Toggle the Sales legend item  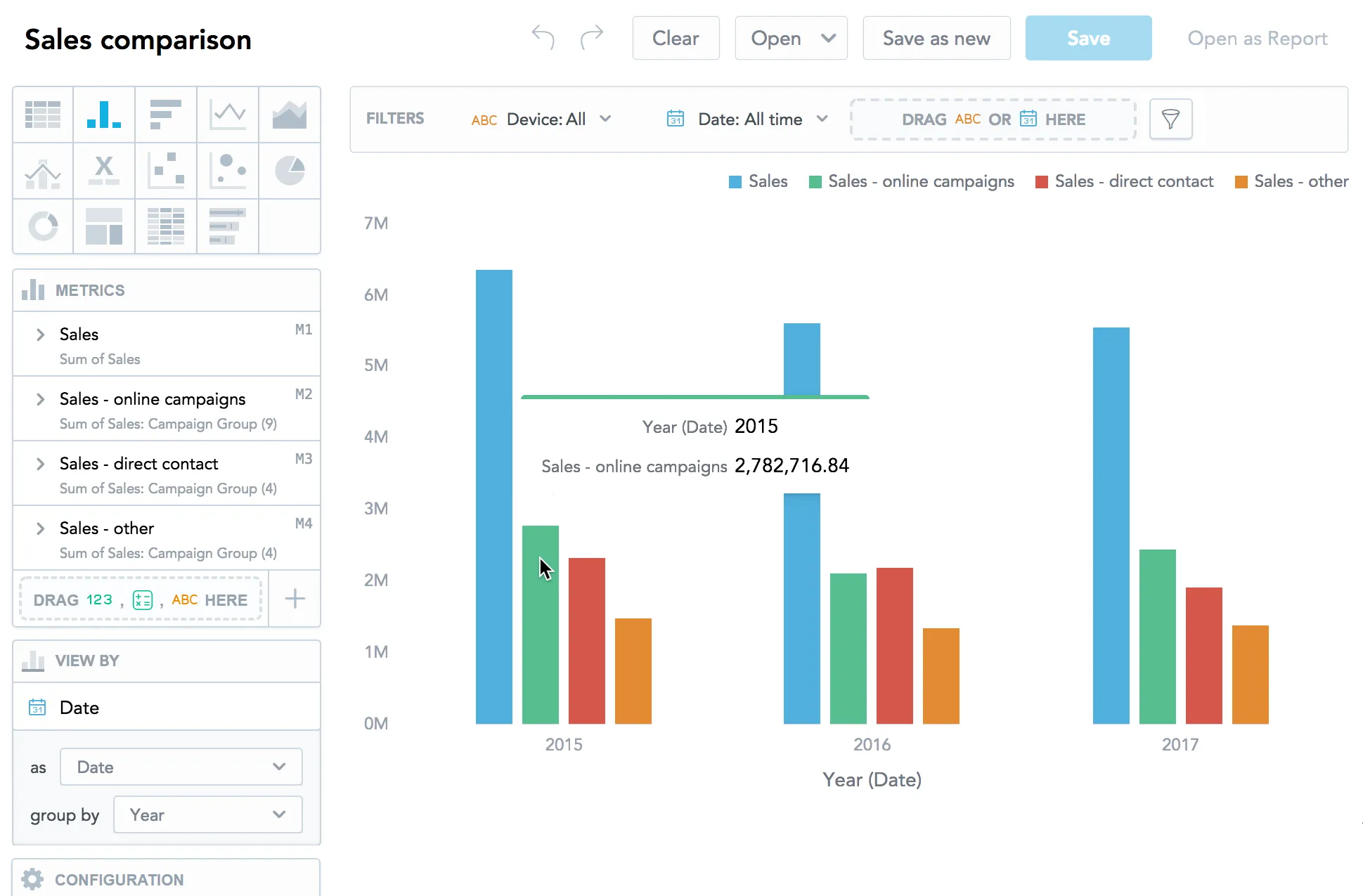tap(758, 181)
